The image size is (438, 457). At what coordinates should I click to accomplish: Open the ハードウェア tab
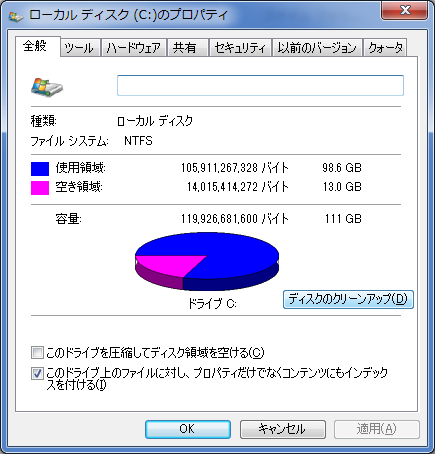[x=134, y=48]
